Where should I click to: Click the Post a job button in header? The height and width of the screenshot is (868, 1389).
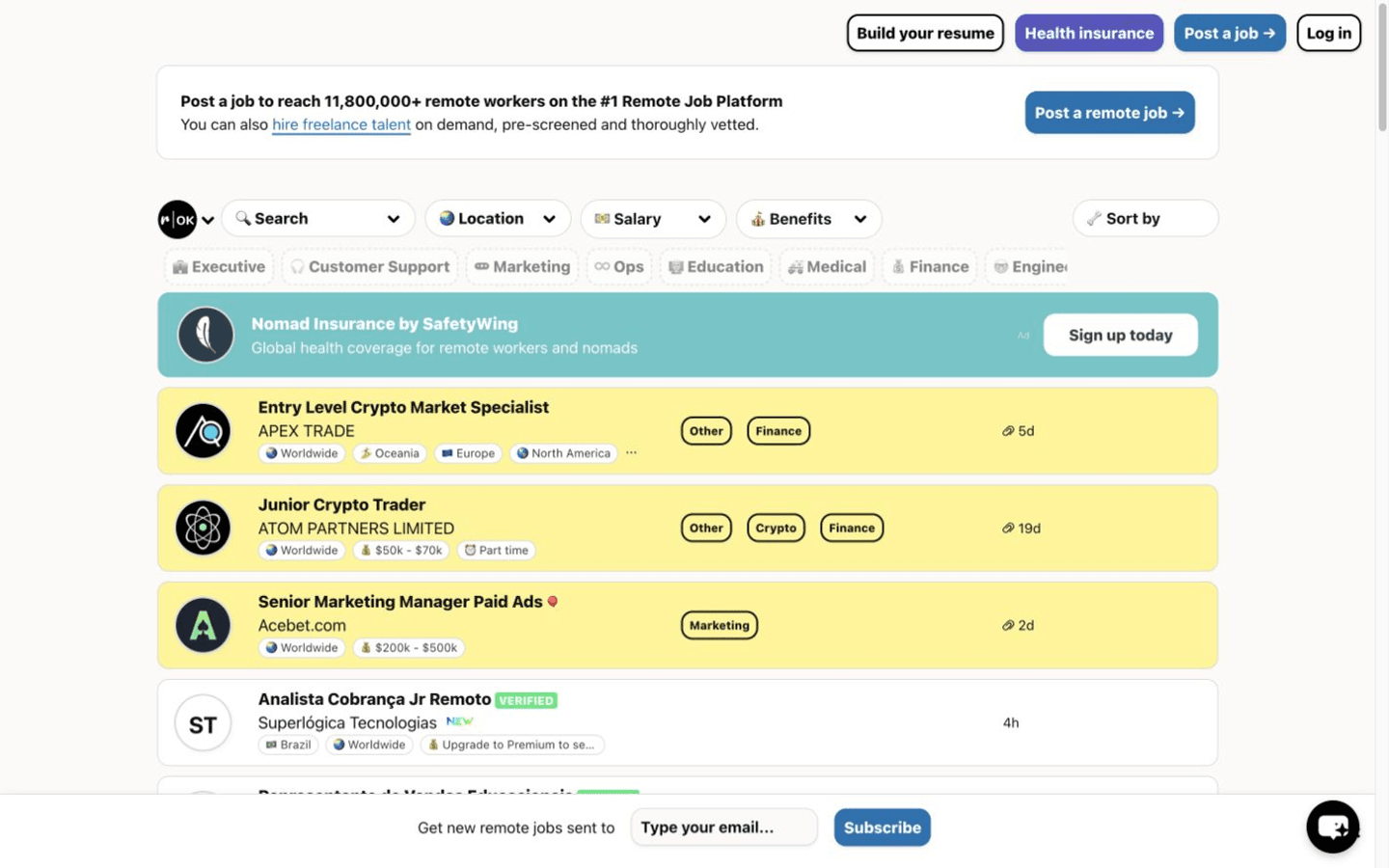click(x=1230, y=33)
